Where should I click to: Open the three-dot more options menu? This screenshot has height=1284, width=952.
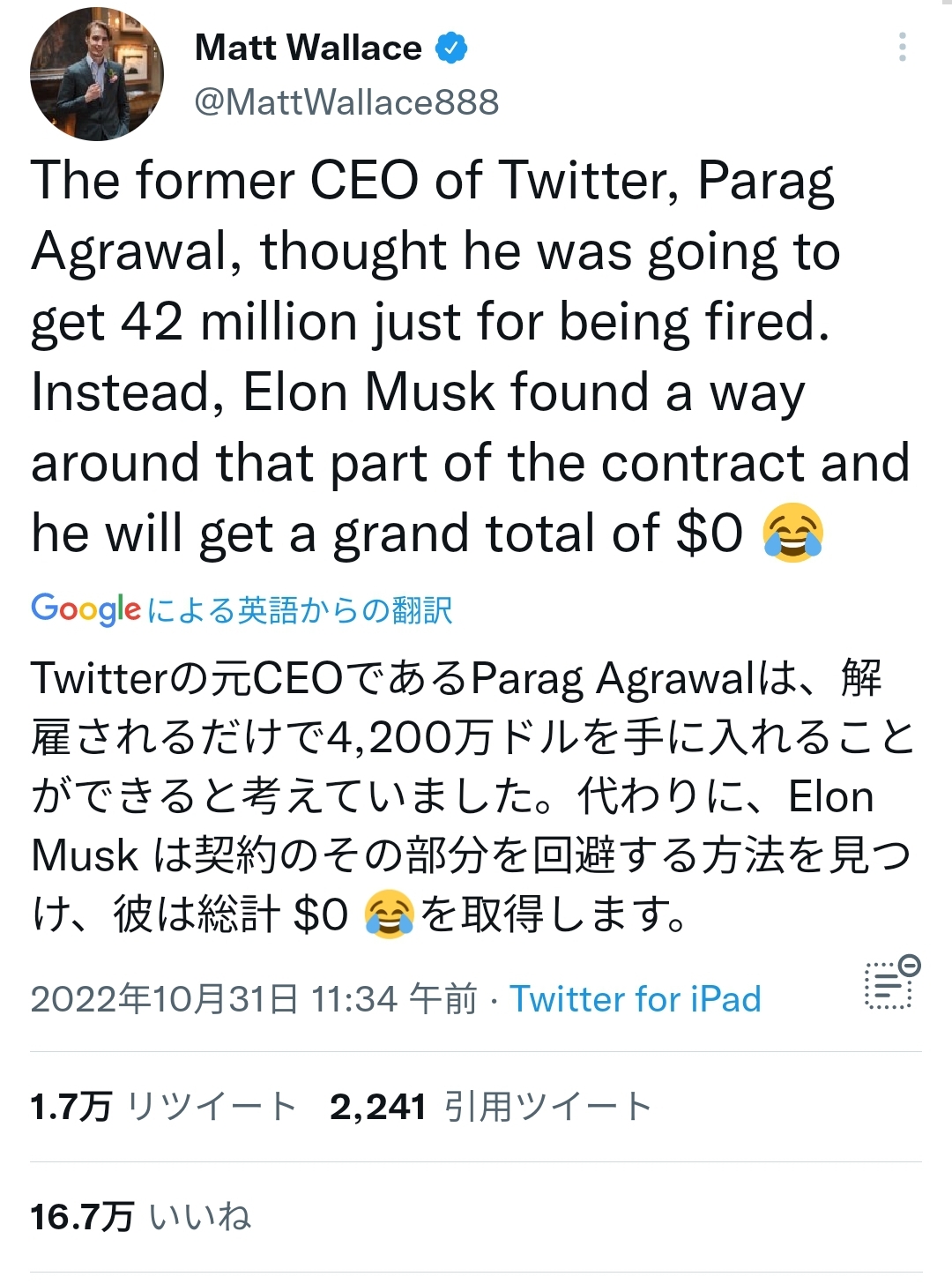click(902, 48)
